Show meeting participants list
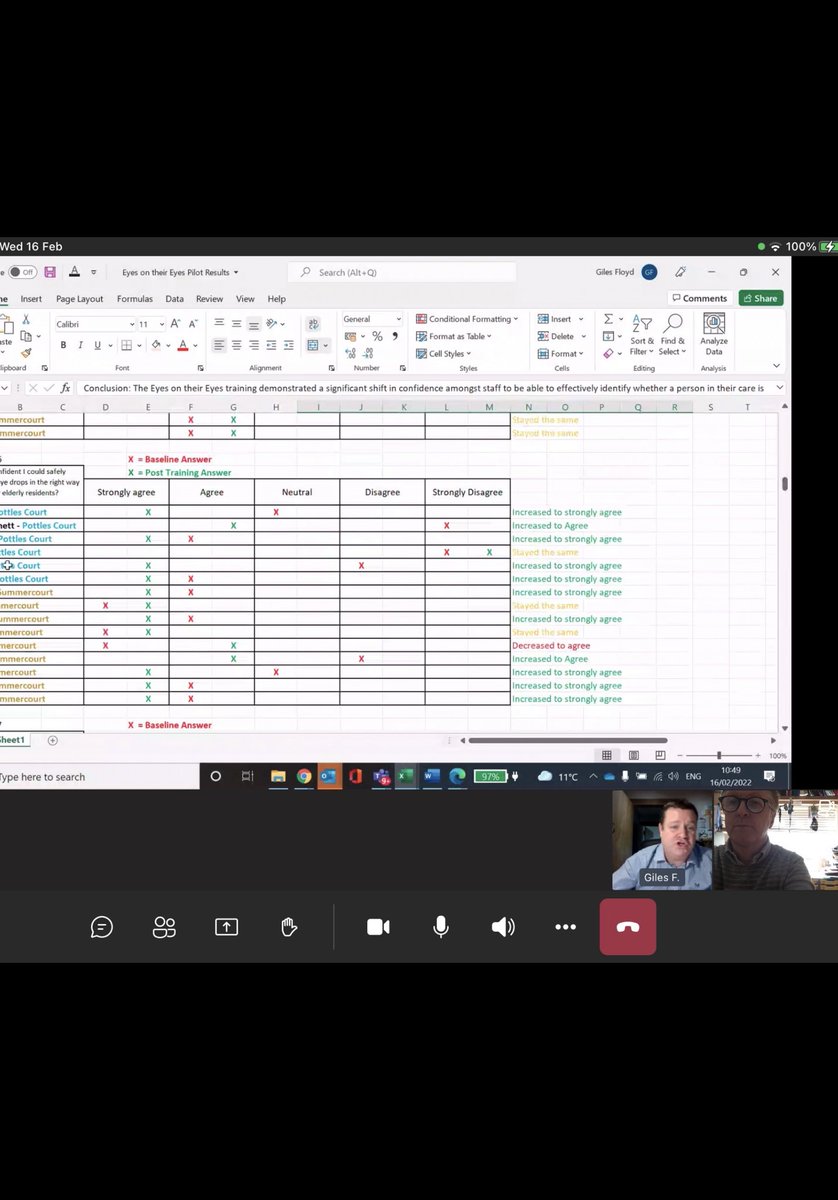Screen dimensions: 838x1200 [x=164, y=927]
